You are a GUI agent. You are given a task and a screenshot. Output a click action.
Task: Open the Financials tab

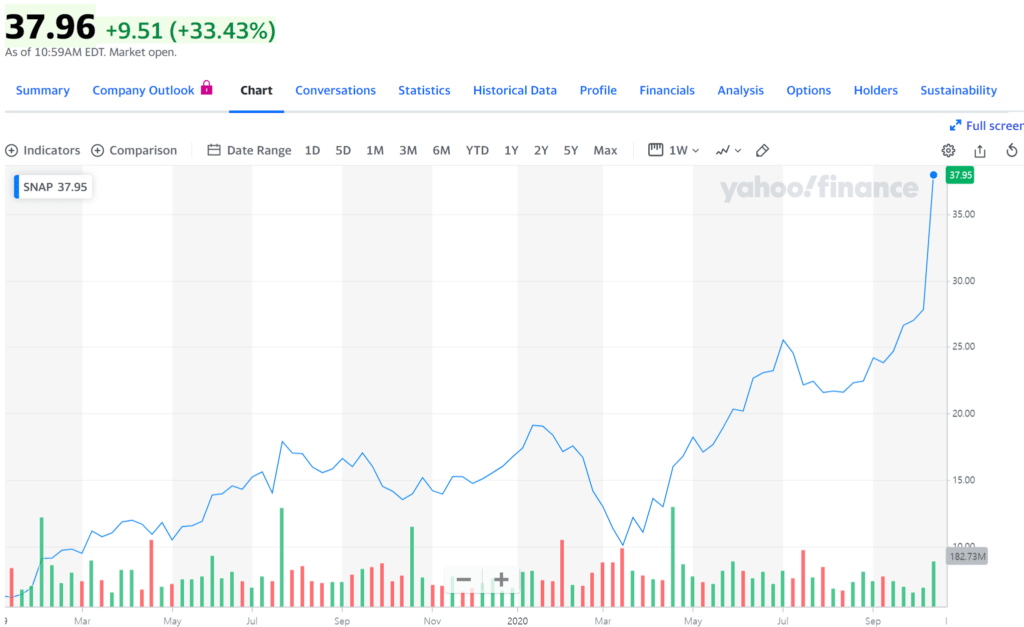667,90
